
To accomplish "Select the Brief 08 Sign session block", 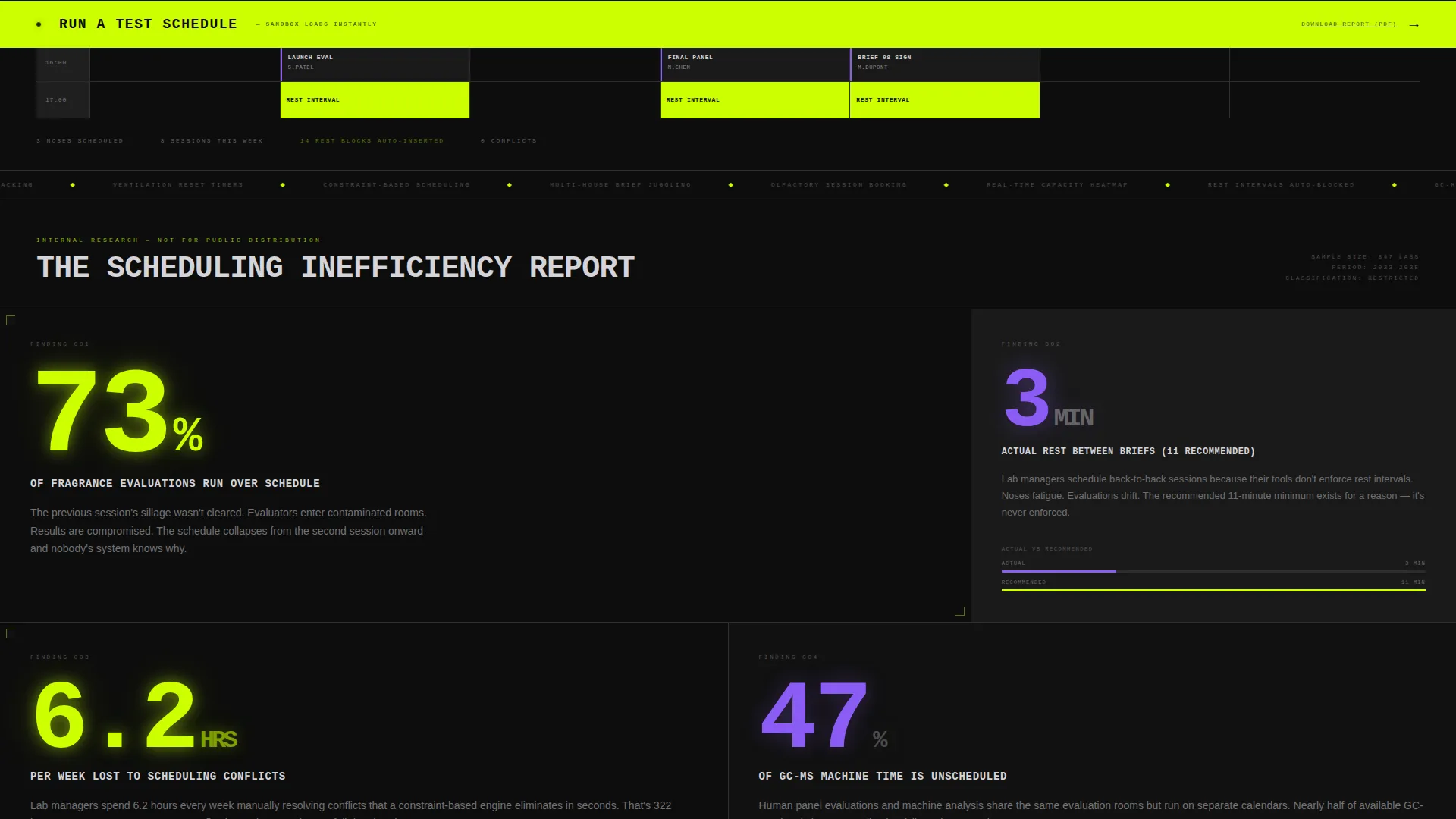I will pyautogui.click(x=945, y=64).
